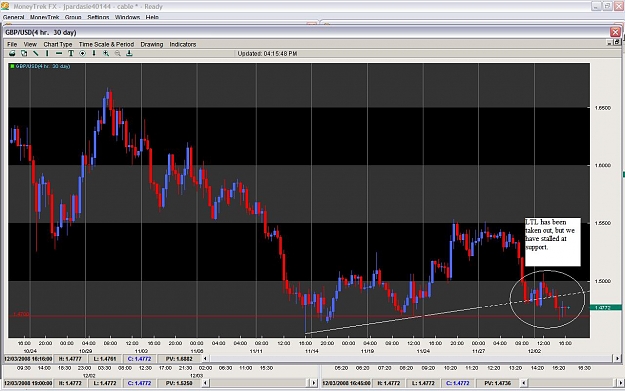Image resolution: width=625 pixels, height=391 pixels.
Task: Click the download/save toolbar icon
Action: [129, 53]
